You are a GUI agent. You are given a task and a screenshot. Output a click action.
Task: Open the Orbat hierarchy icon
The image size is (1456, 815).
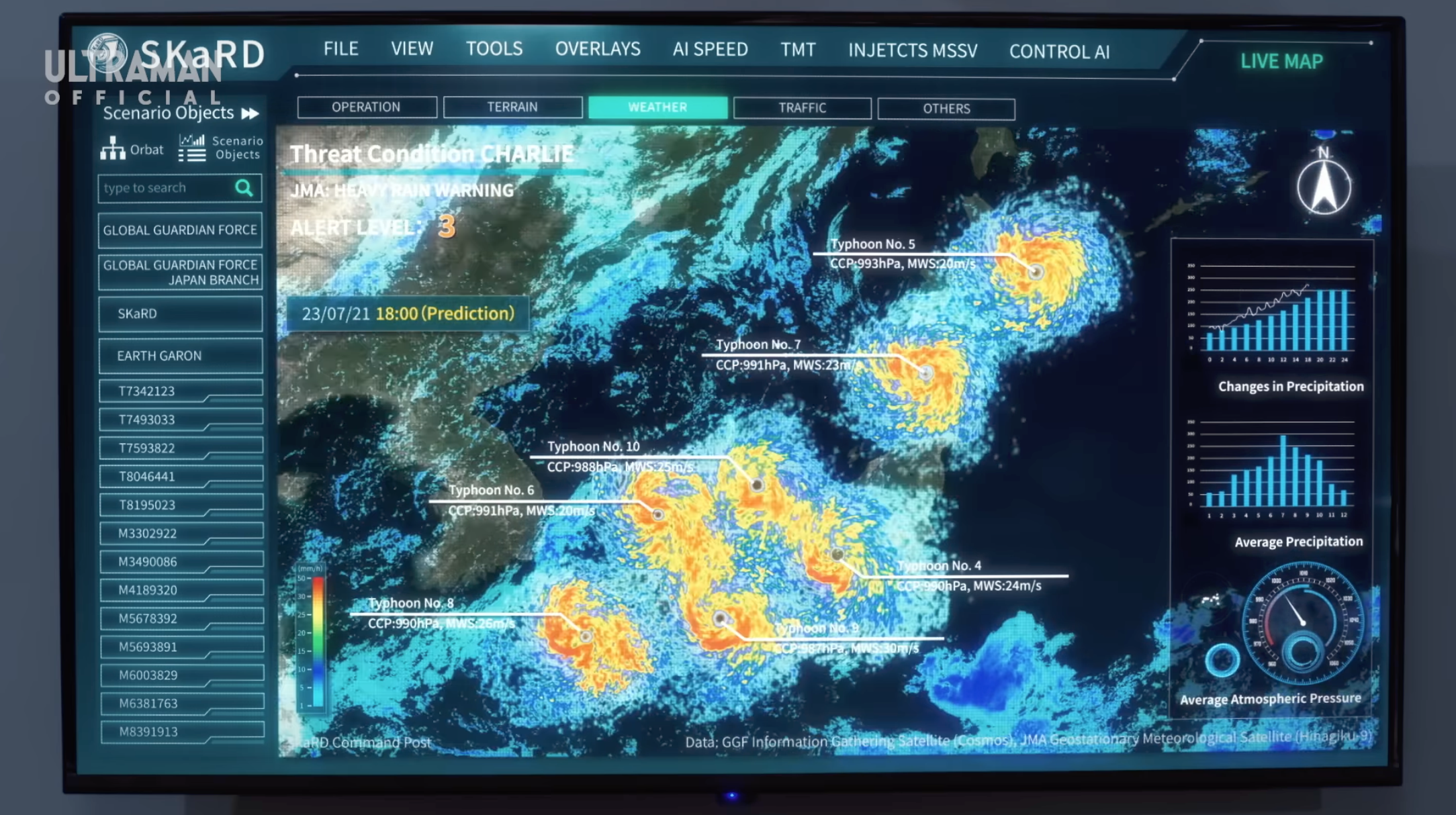click(113, 148)
